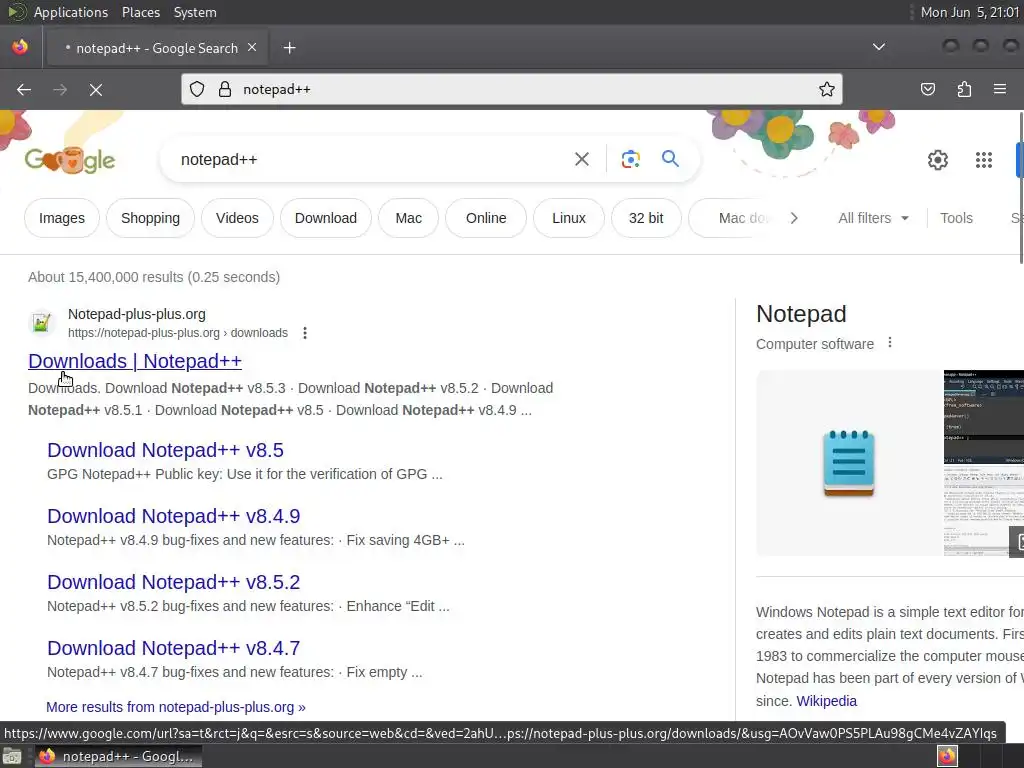
Task: Select the Online filter chip
Action: tap(486, 218)
